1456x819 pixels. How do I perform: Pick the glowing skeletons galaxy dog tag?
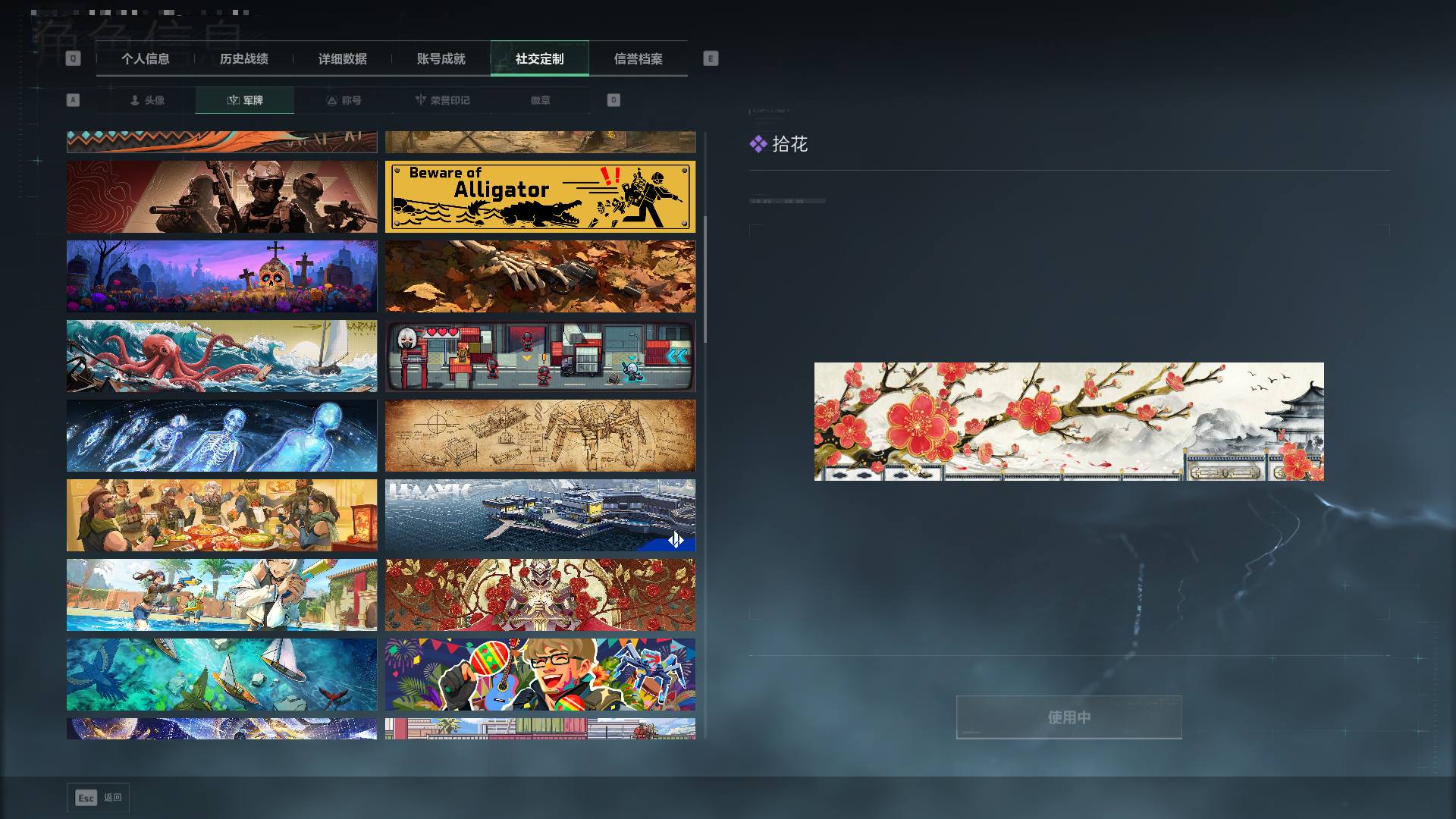pos(221,435)
